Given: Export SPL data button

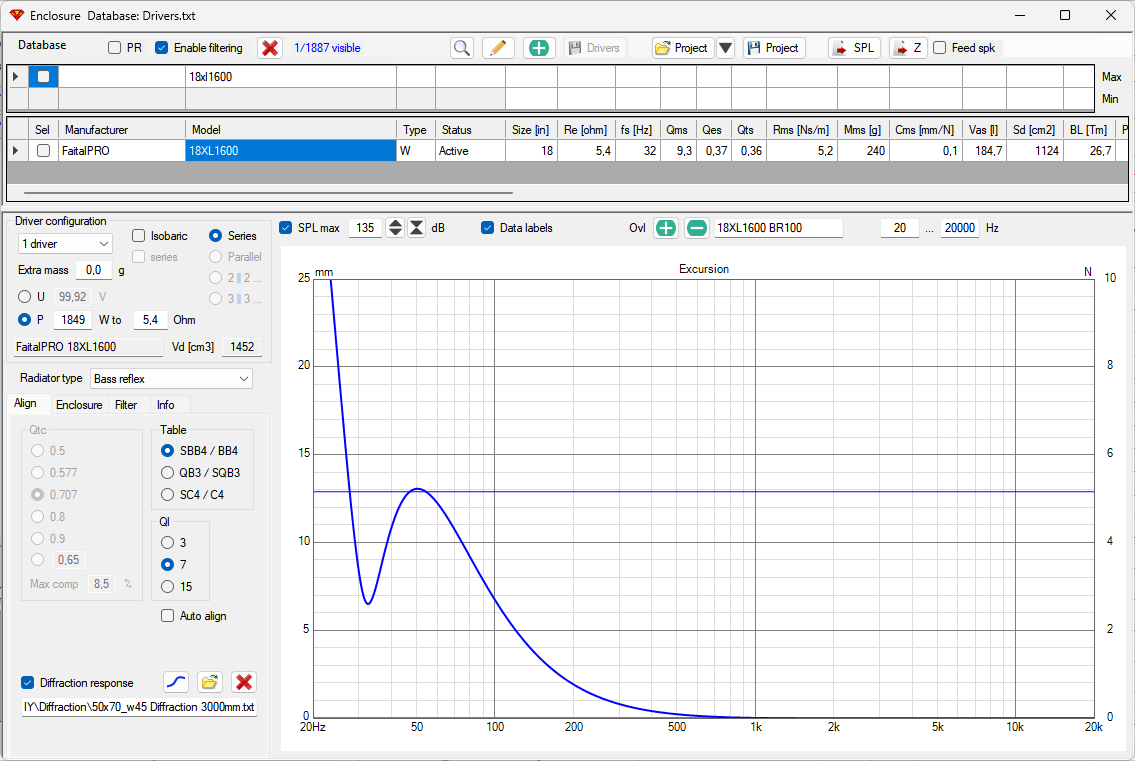Looking at the screenshot, I should coord(854,48).
